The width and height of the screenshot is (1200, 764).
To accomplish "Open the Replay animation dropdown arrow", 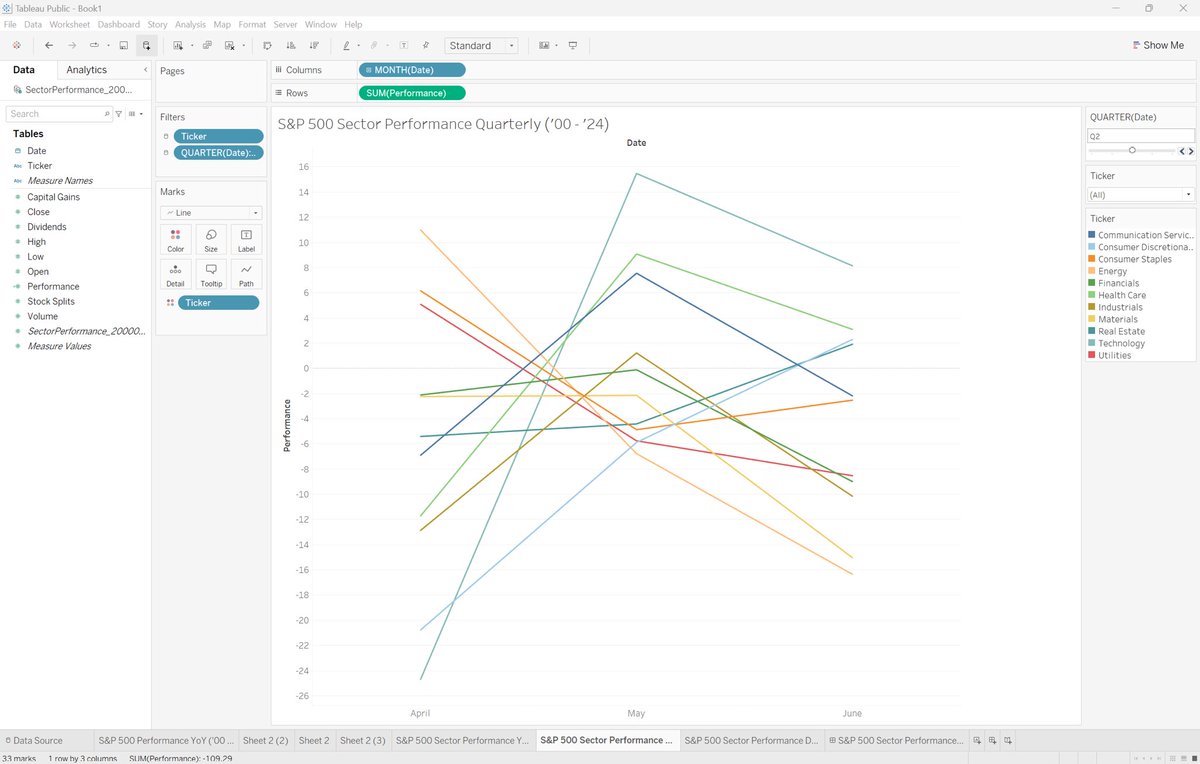I will click(x=108, y=45).
